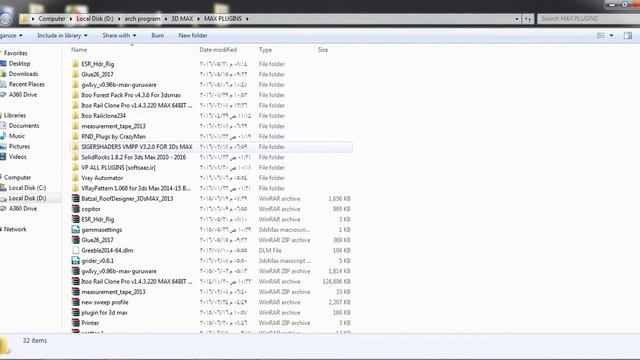
Task: Select gwIvy_v0.96b-max-guruware ZIP archive row
Action: 211,271
